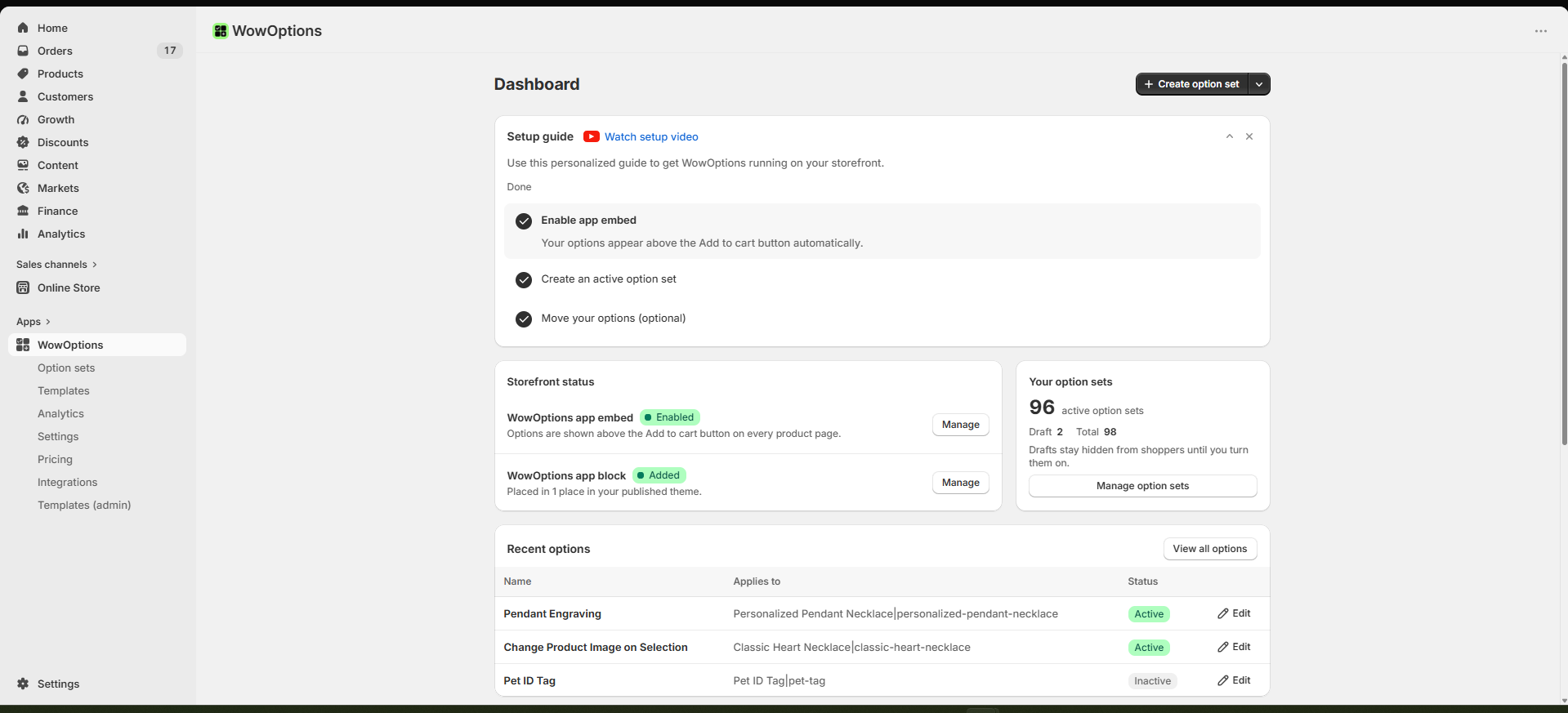
Task: Click the Create option set button
Action: click(1192, 84)
